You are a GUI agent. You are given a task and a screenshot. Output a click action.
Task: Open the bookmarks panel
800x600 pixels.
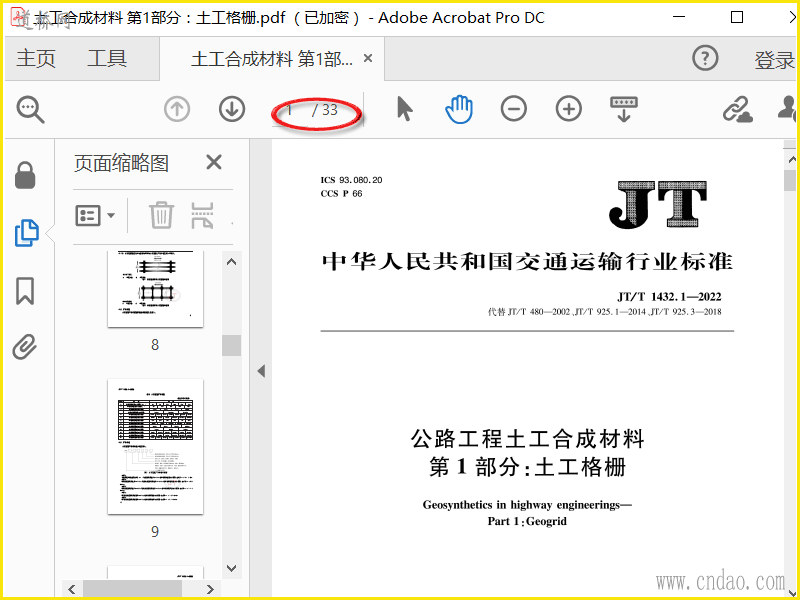pos(25,291)
